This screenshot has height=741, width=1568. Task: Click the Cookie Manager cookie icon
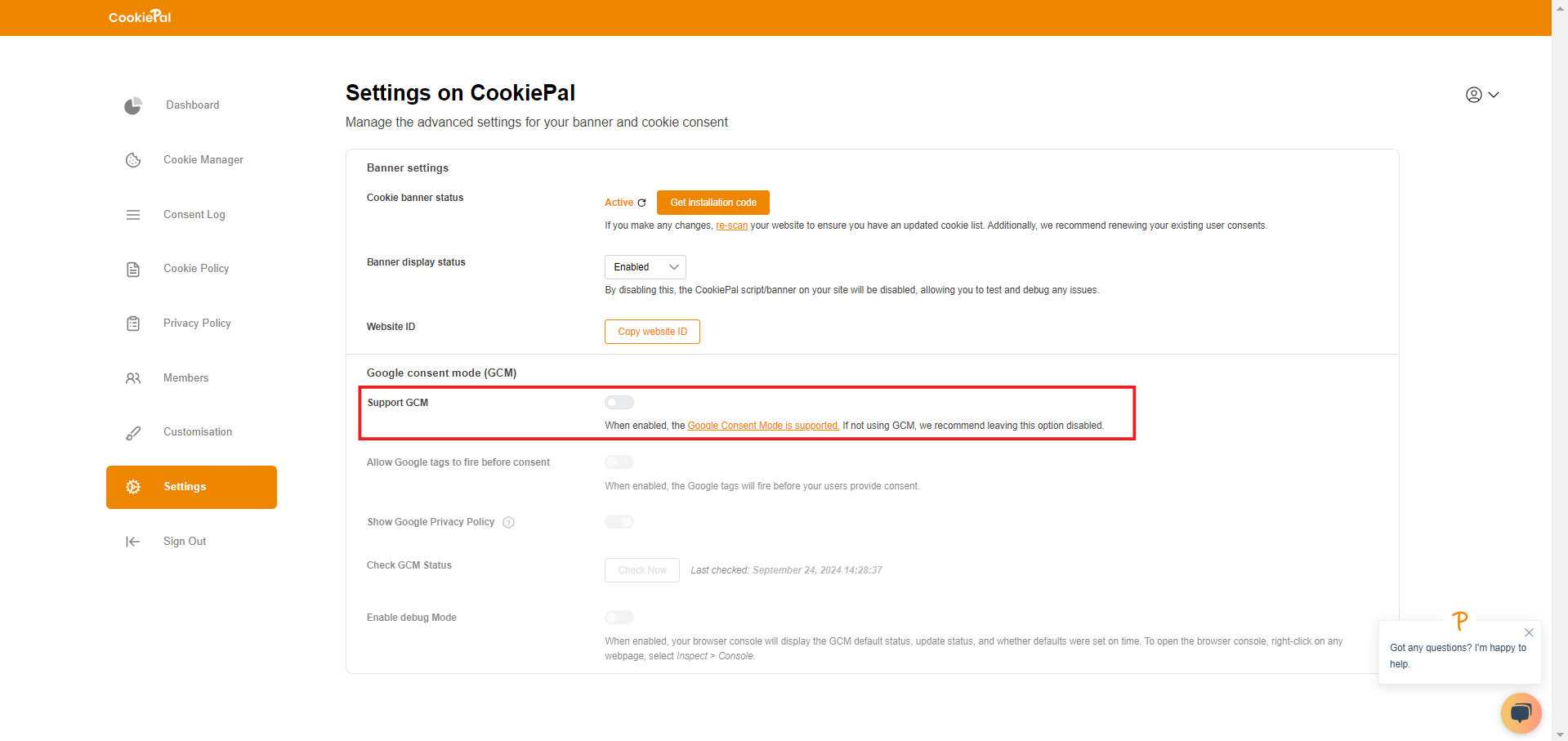coord(133,160)
